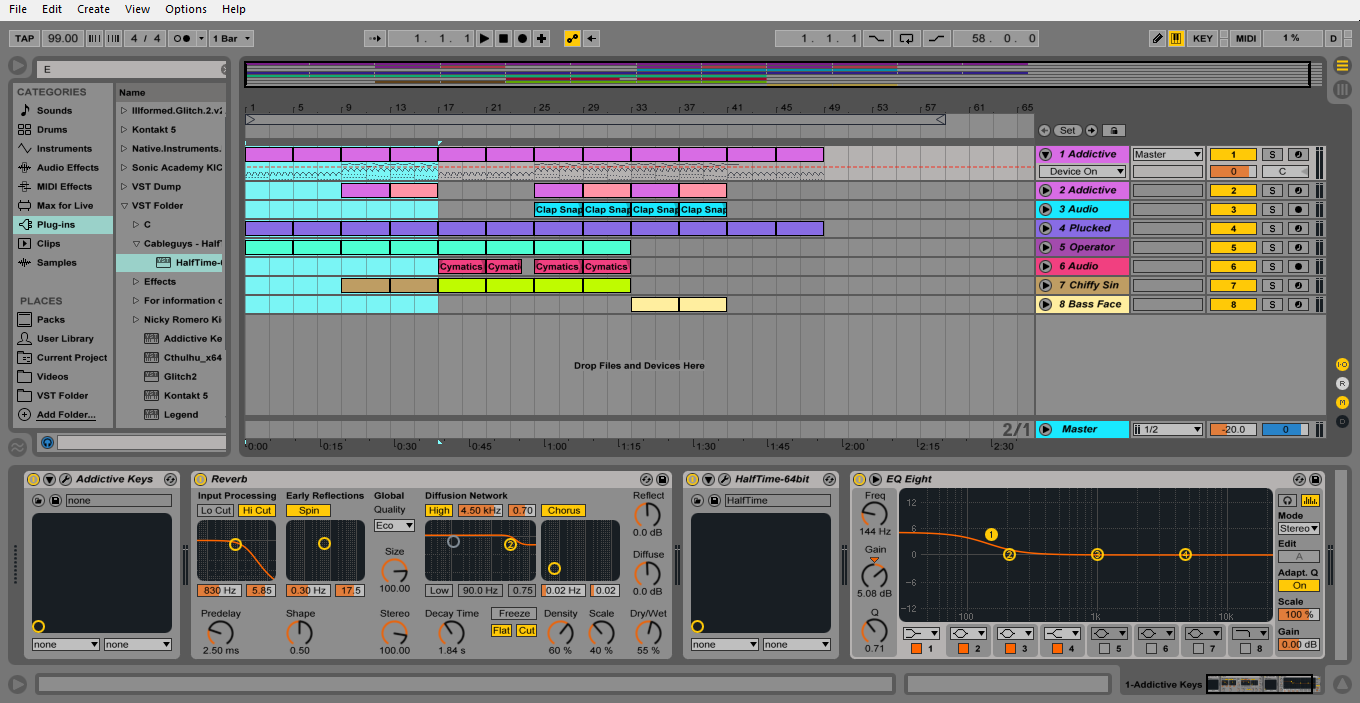Toggle Draw Mode pencil icon
The width and height of the screenshot is (1360, 703).
[x=1157, y=38]
